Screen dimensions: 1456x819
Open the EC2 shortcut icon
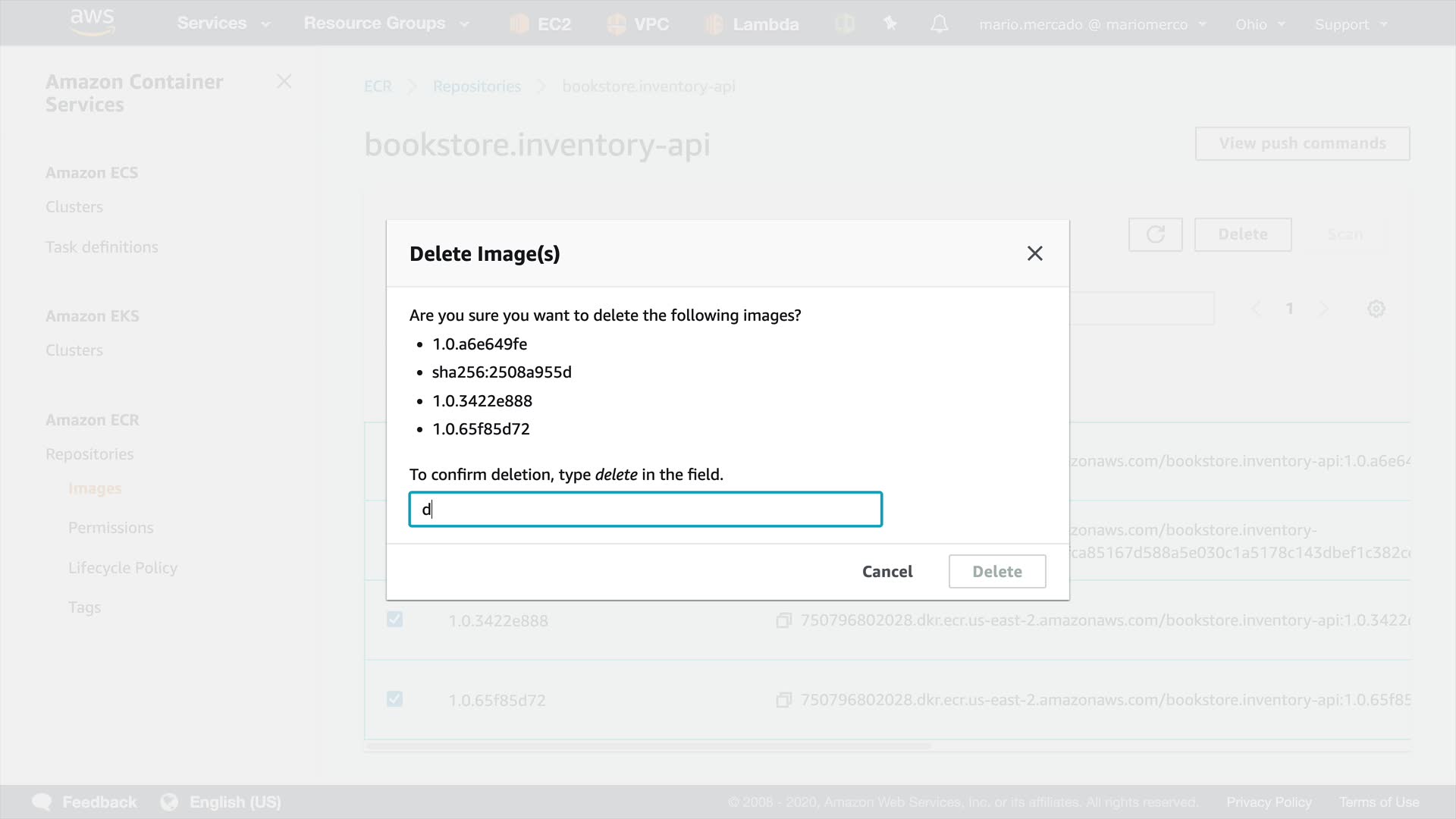tap(519, 24)
